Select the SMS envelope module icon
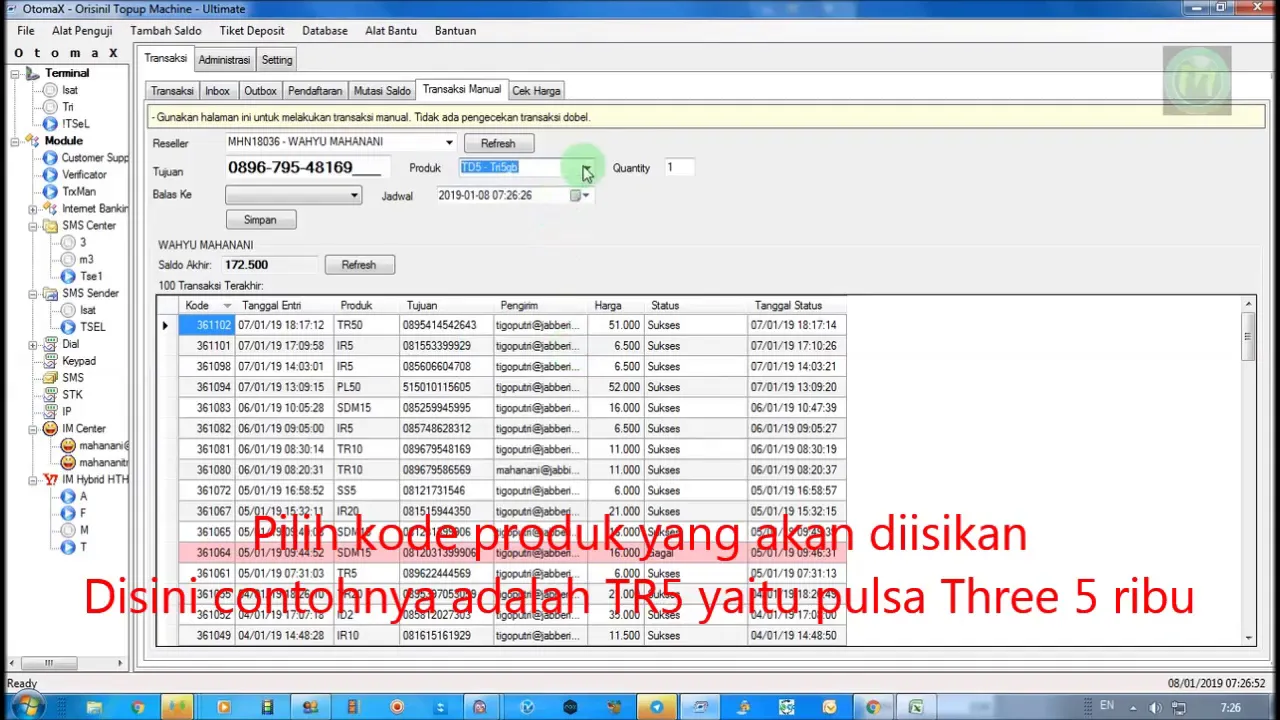The height and width of the screenshot is (720, 1280). pyautogui.click(x=51, y=379)
